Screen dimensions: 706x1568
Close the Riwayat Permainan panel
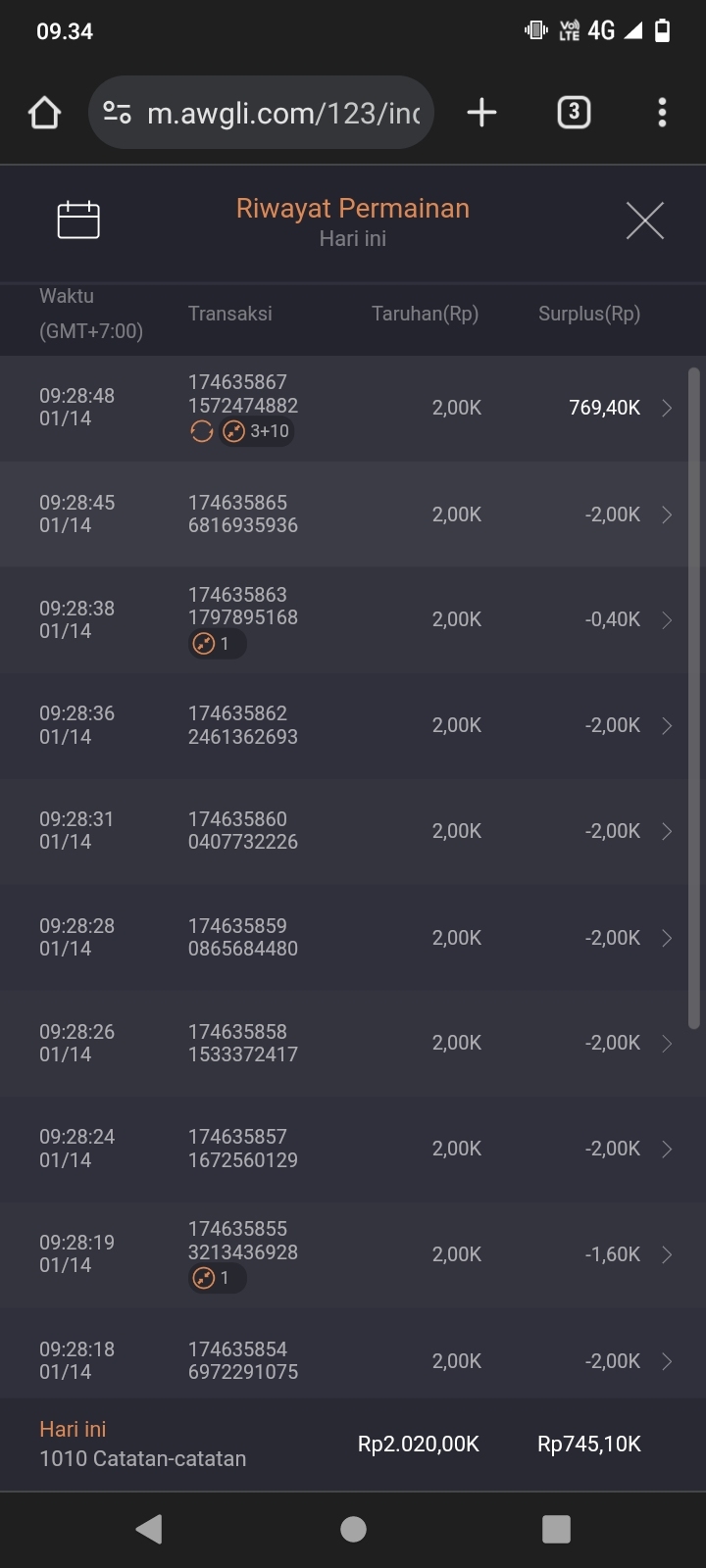644,220
